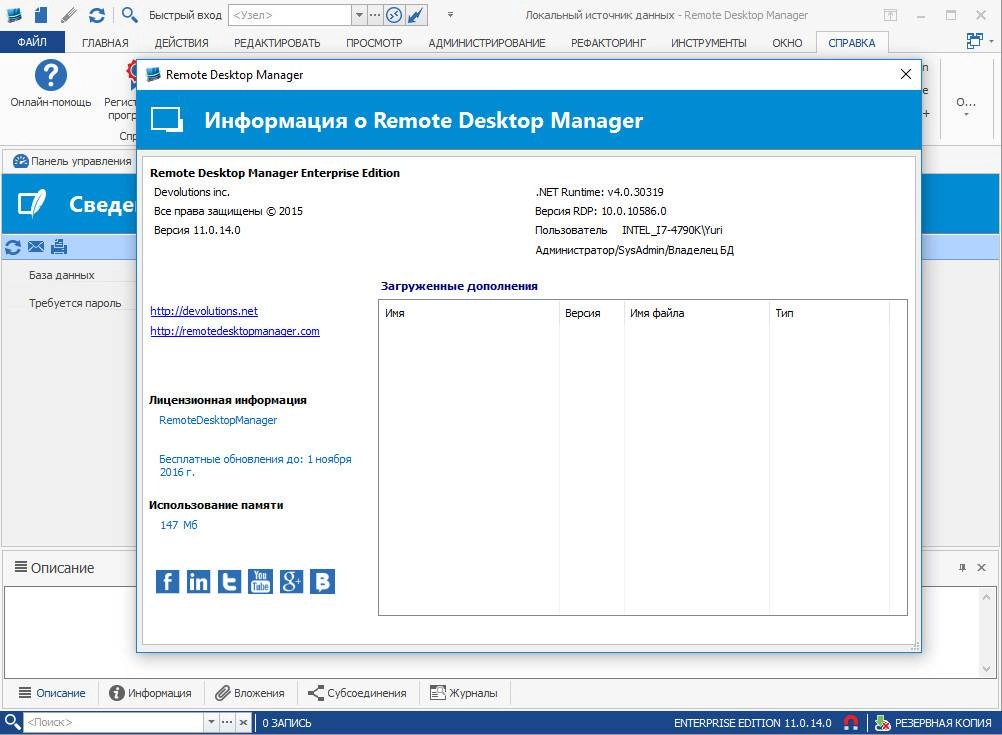Click the dialog resize grip corner
The image size is (1002, 735).
point(916,647)
